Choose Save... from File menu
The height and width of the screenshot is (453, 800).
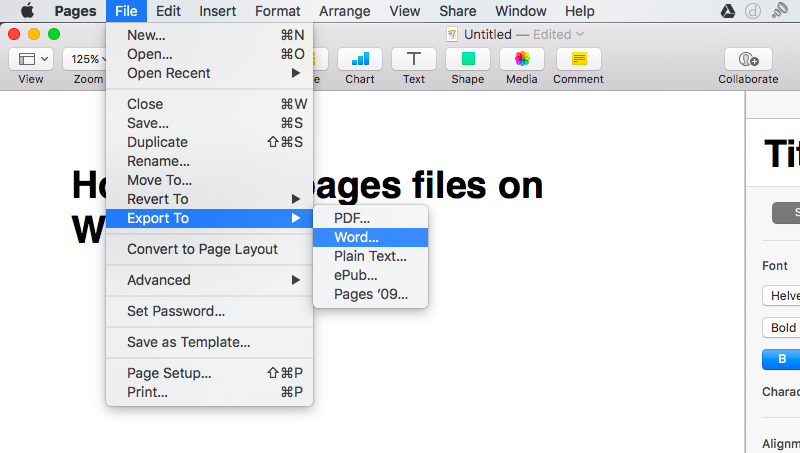click(209, 123)
